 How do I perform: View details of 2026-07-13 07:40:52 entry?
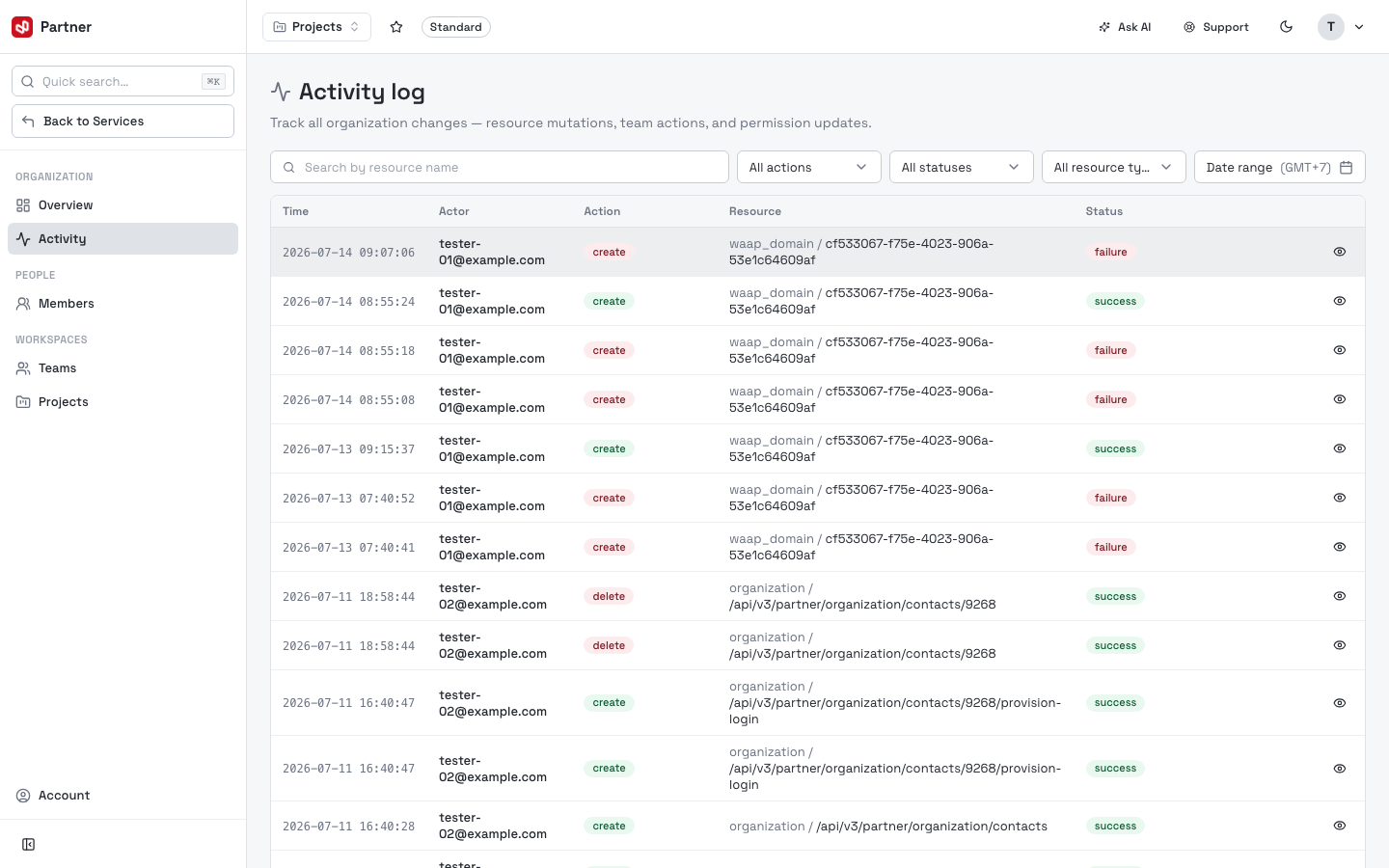pos(1340,498)
